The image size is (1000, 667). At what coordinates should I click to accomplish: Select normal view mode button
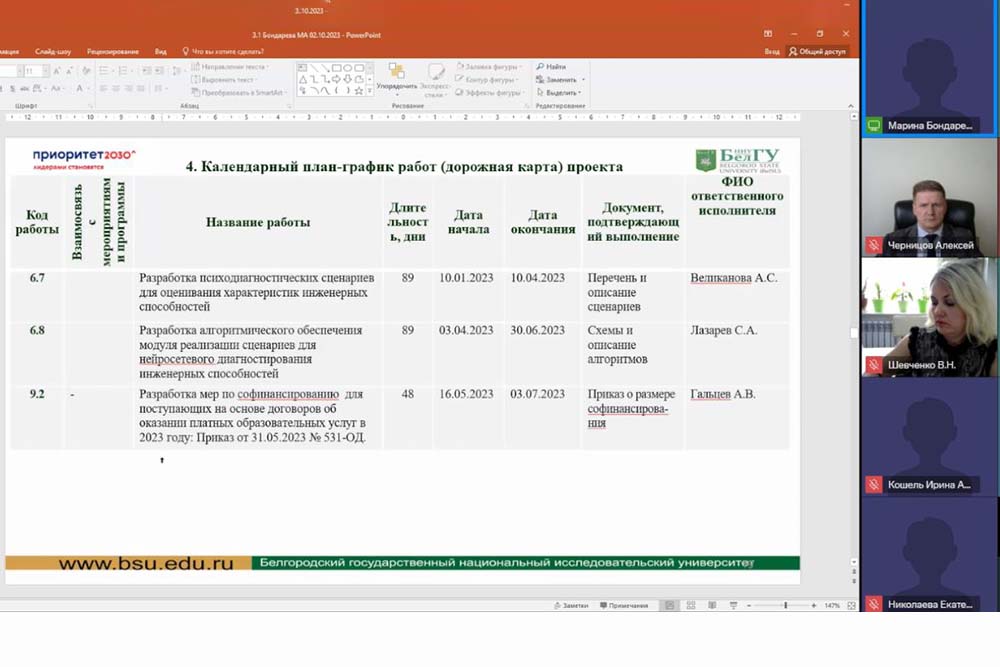click(x=669, y=605)
